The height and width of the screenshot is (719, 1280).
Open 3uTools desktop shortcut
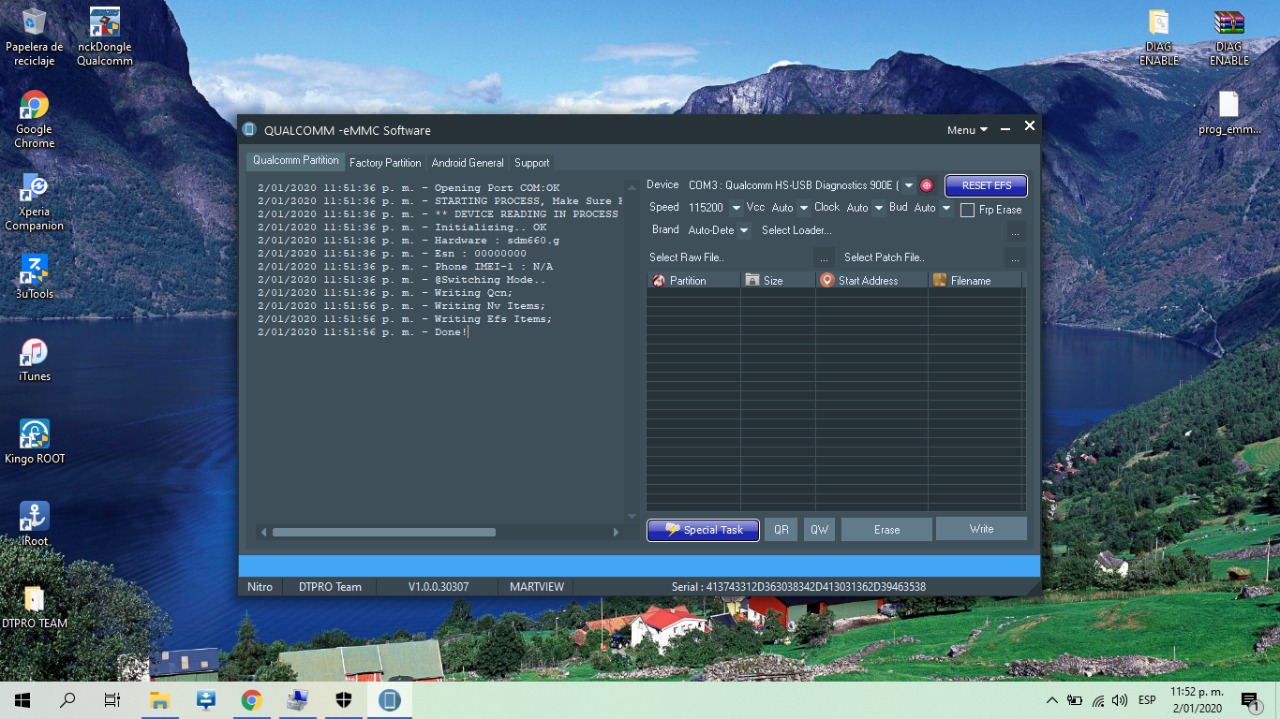coord(34,277)
